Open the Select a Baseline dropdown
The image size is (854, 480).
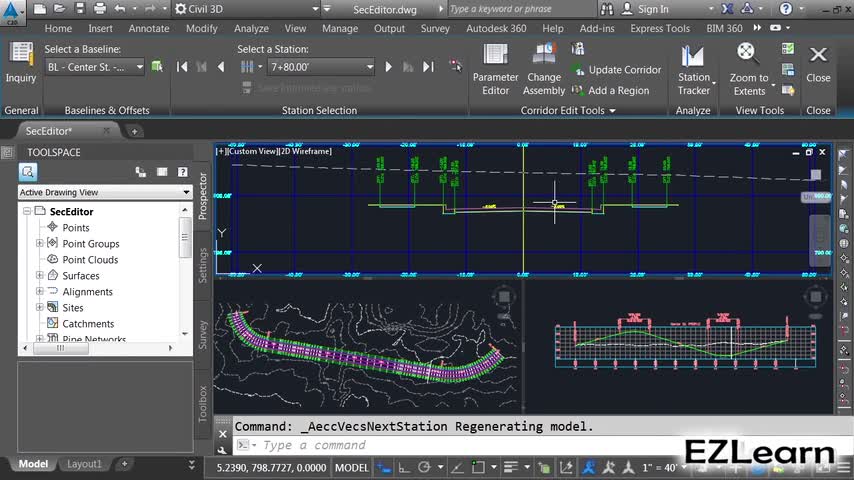(139, 67)
